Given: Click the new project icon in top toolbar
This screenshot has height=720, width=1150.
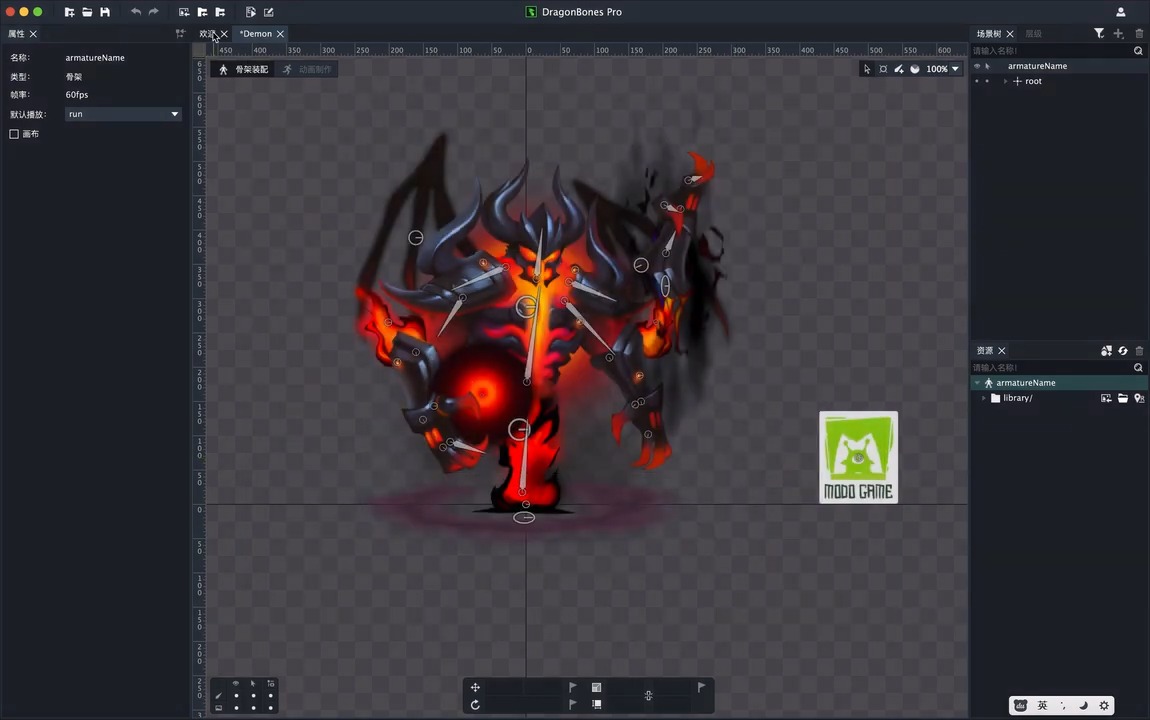Looking at the screenshot, I should (x=69, y=12).
